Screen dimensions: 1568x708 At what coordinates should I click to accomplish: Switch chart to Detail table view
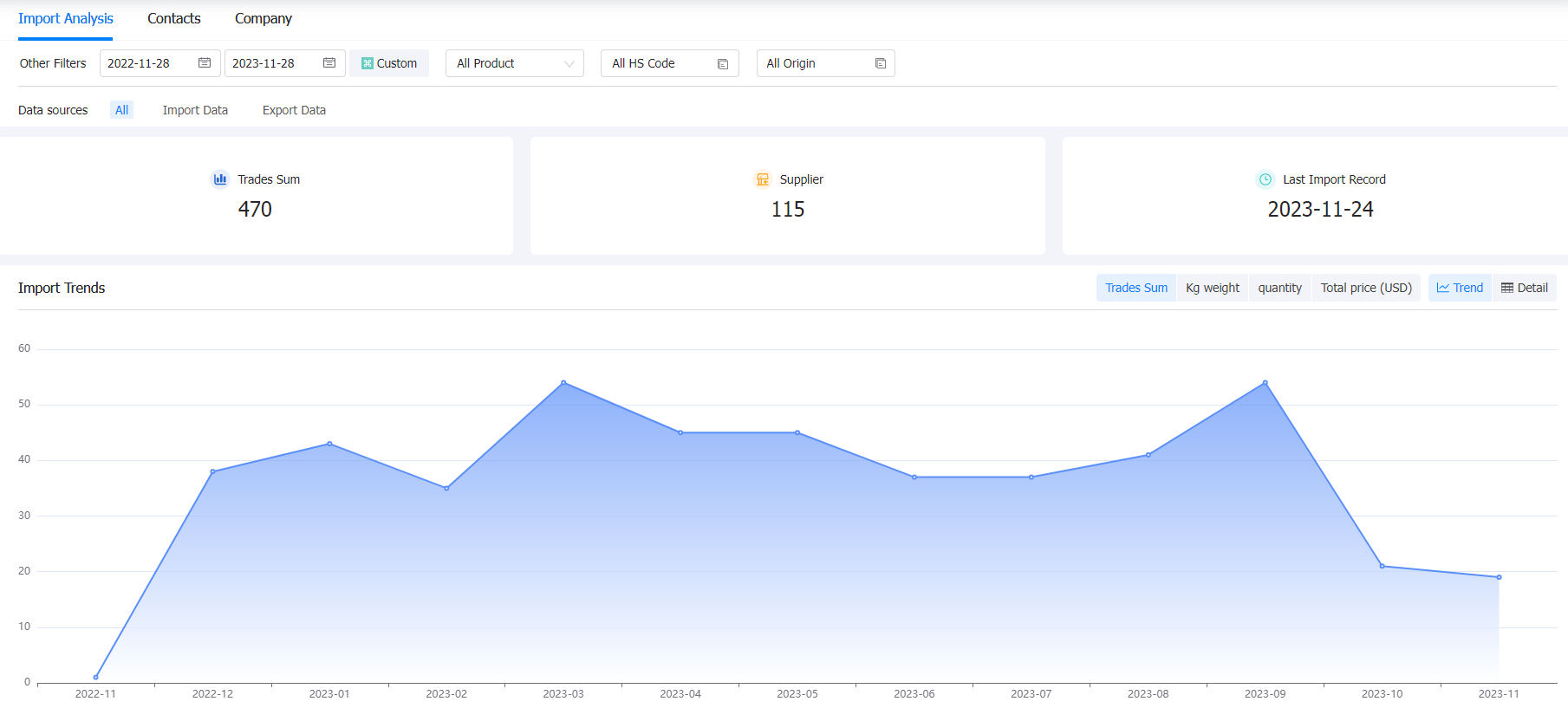1525,288
